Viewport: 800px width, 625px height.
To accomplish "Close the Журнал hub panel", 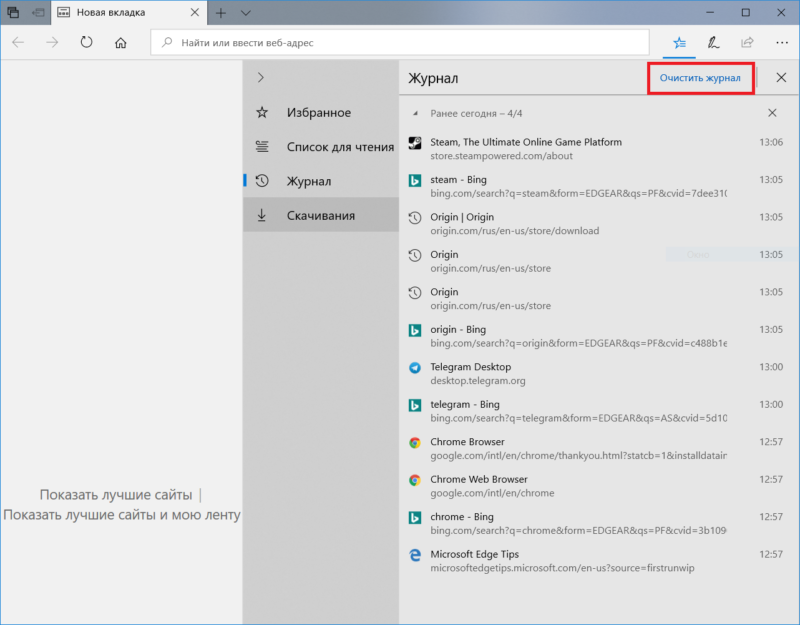I will click(781, 78).
